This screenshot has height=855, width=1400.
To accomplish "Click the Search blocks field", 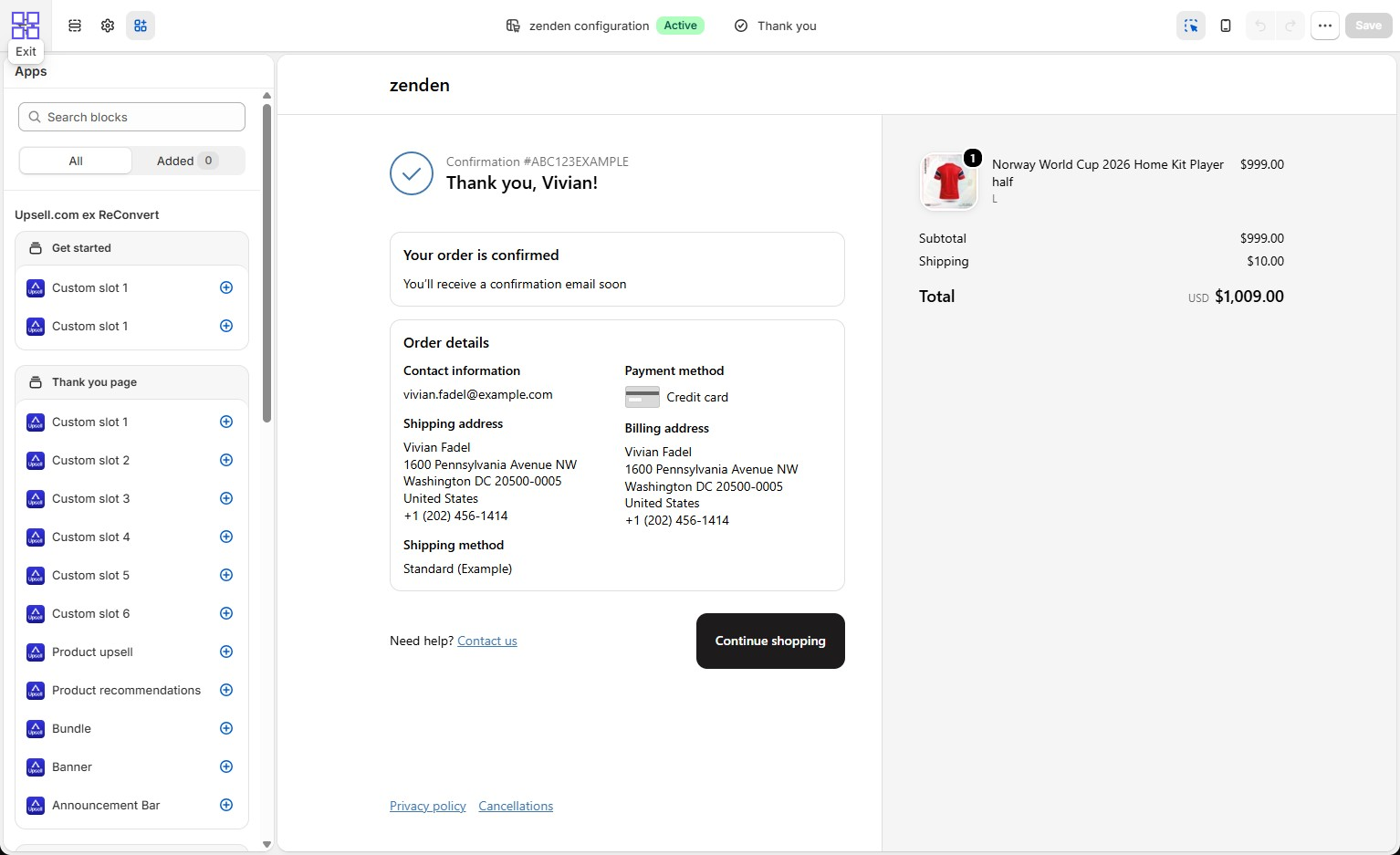I will pyautogui.click(x=131, y=117).
